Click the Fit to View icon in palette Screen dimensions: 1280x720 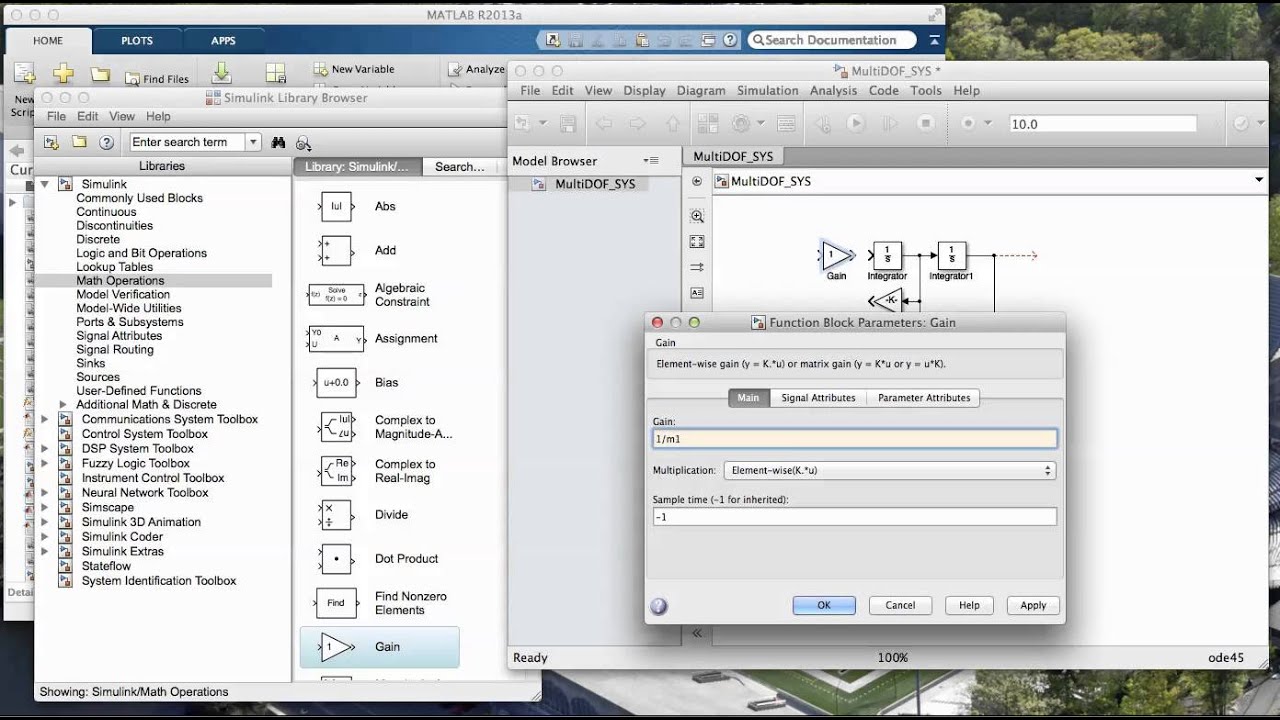[697, 242]
